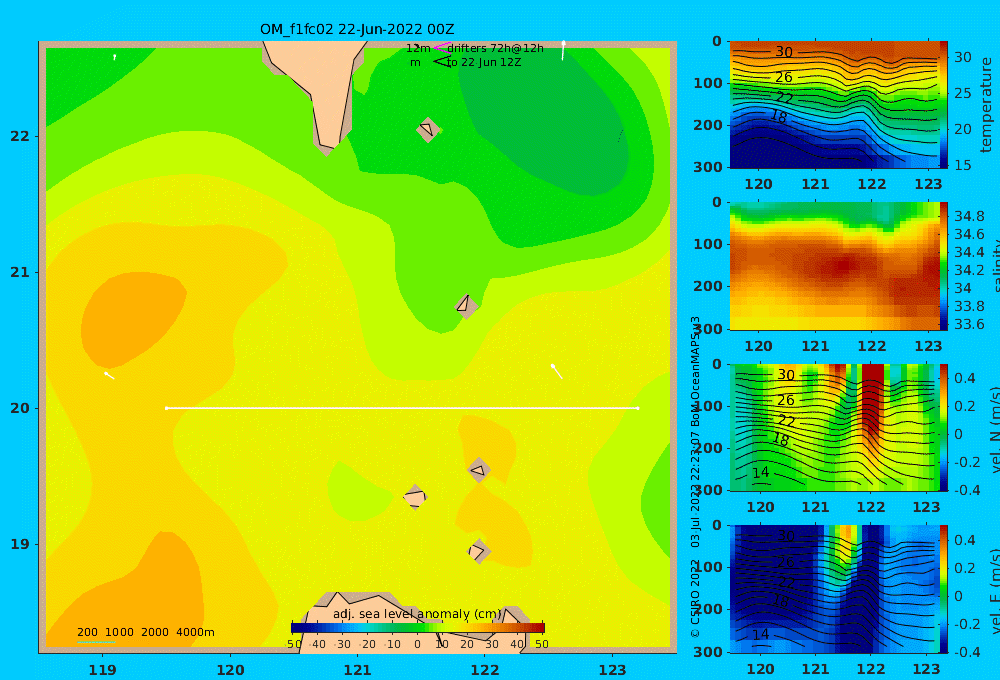This screenshot has height=680, width=1000.
Task: Click the island marker near 22N 121.5E
Action: point(428,129)
